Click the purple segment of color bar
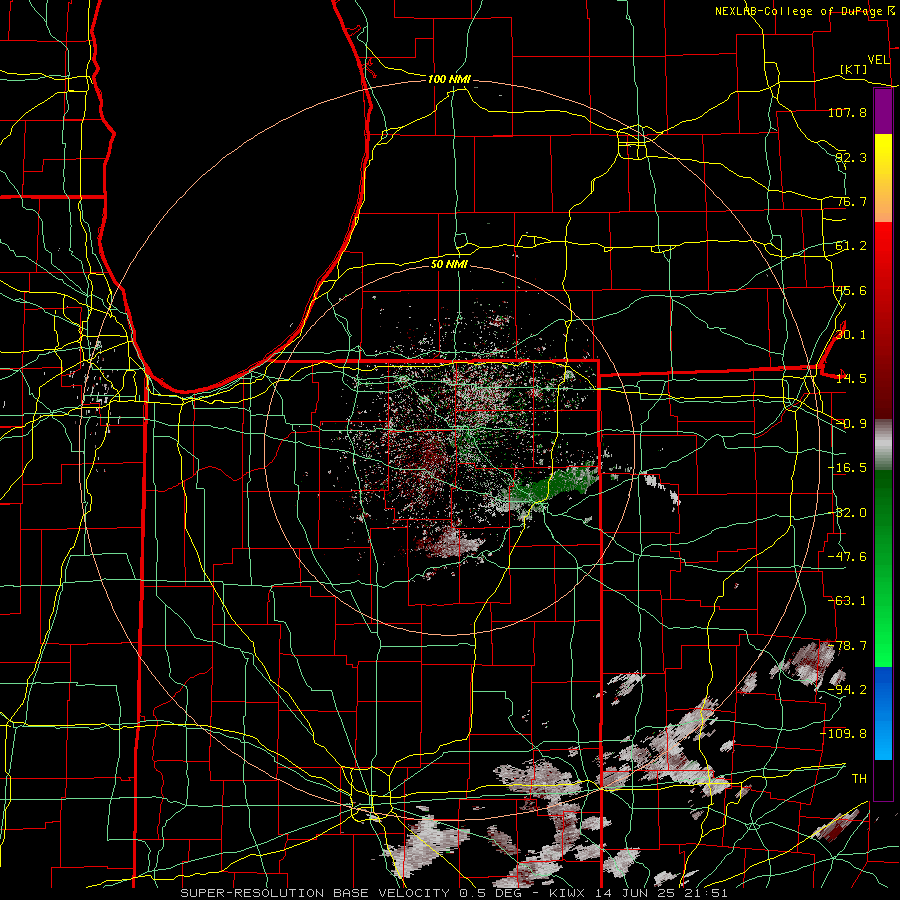The width and height of the screenshot is (900, 900). pos(883,111)
